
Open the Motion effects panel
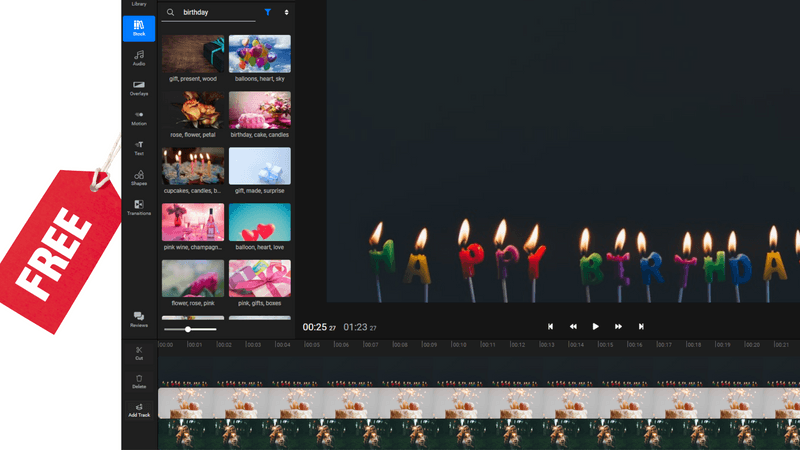[x=139, y=117]
